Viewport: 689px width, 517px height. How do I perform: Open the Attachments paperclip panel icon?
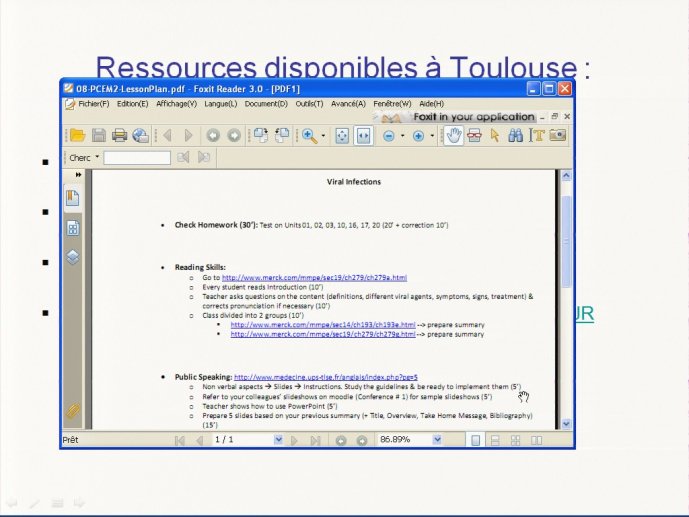(x=73, y=412)
